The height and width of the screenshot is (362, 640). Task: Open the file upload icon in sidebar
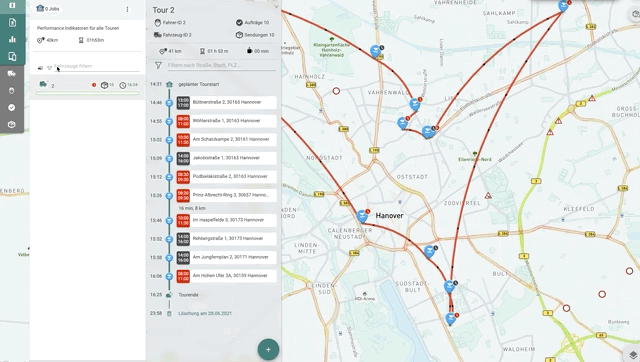[12, 22]
